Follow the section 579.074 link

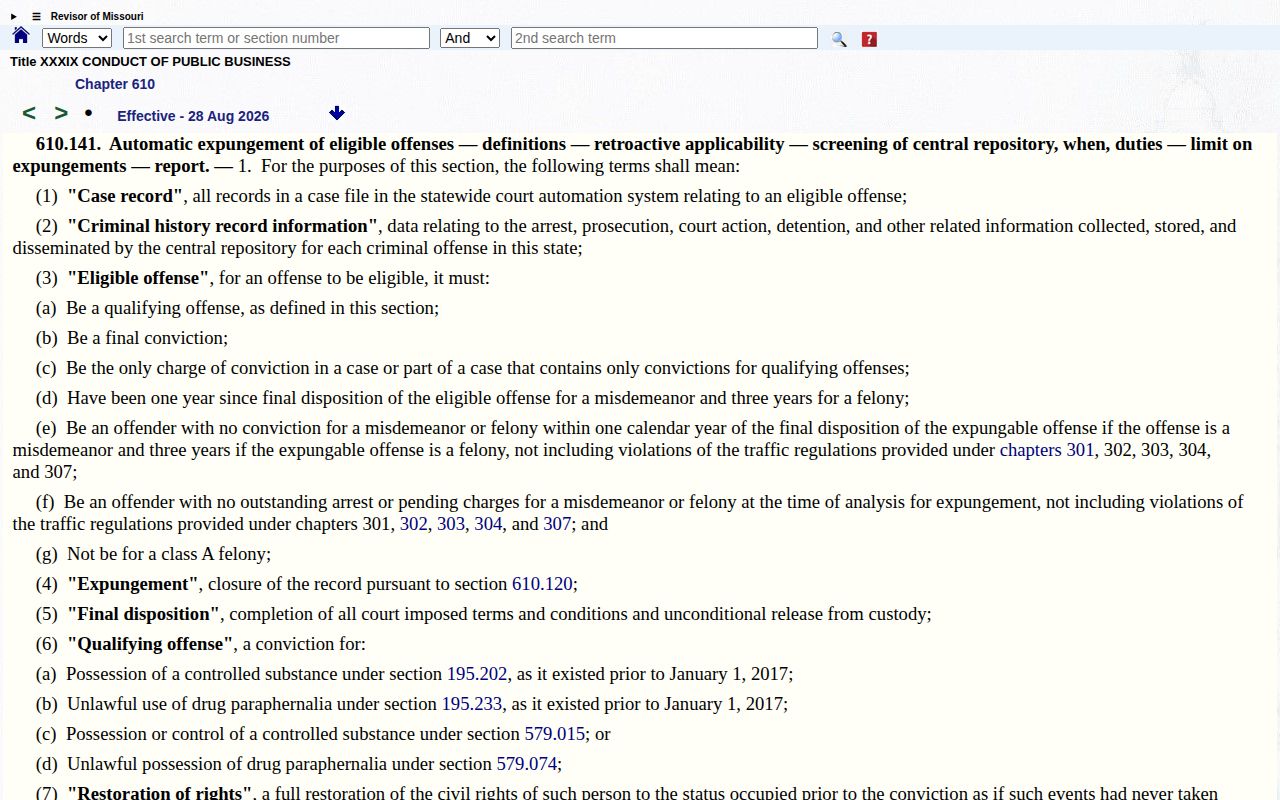click(527, 764)
